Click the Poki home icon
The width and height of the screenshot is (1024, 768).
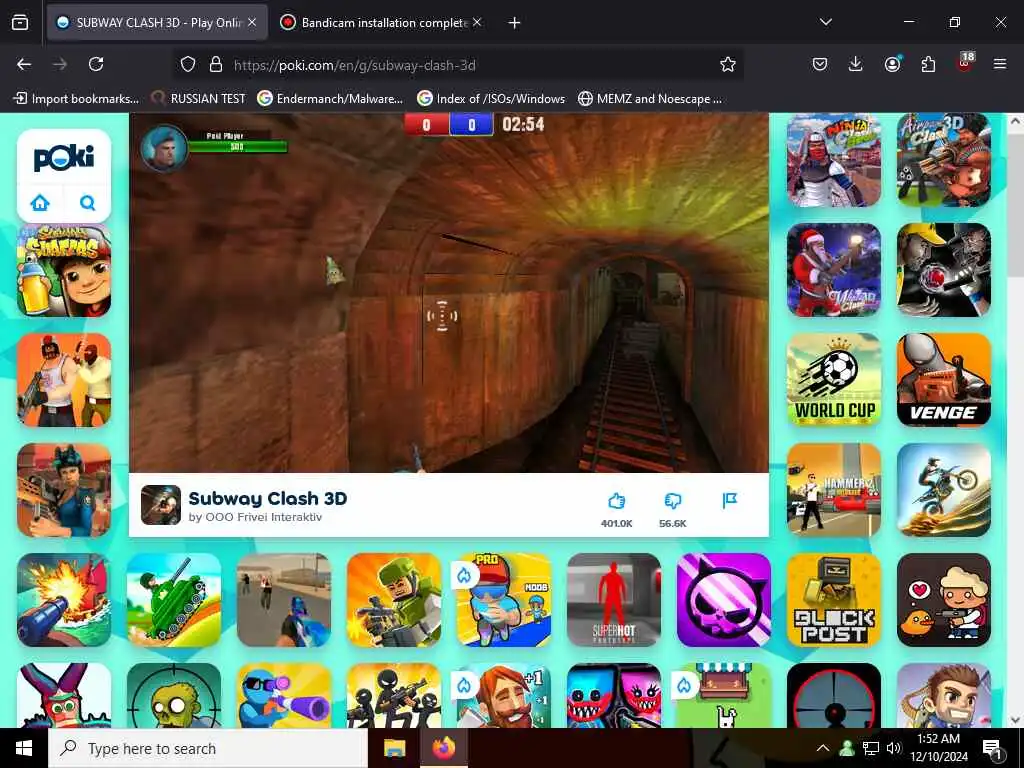coord(40,203)
